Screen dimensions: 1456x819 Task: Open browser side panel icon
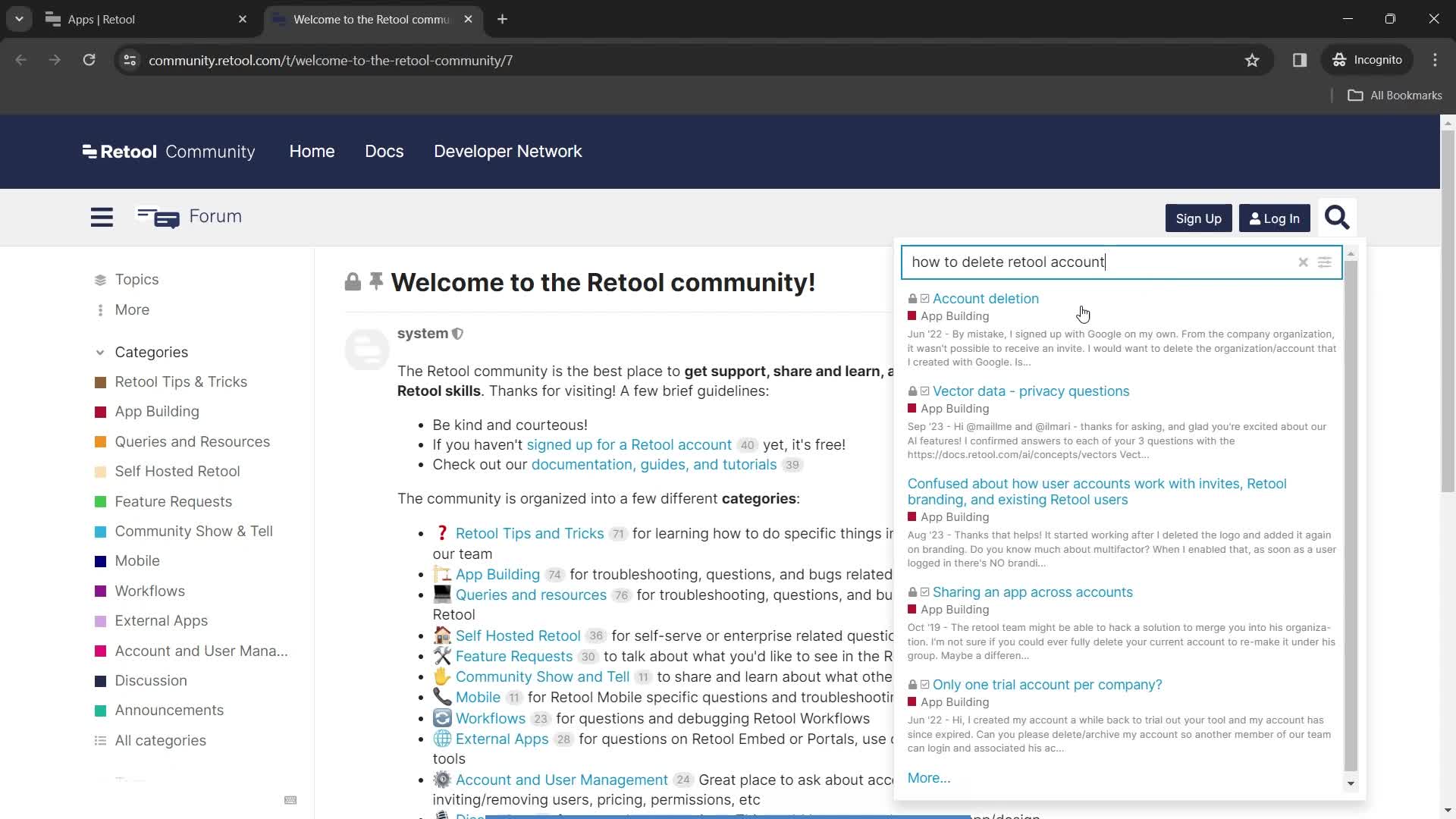pos(1300,60)
